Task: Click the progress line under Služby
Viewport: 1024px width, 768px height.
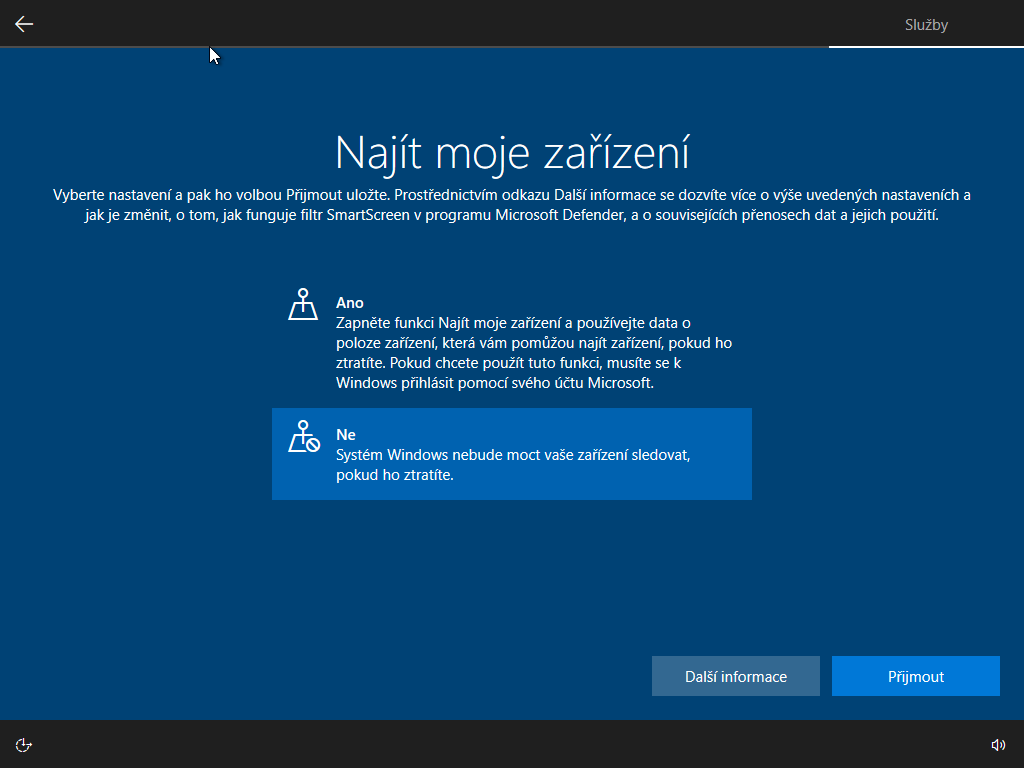Action: click(925, 47)
